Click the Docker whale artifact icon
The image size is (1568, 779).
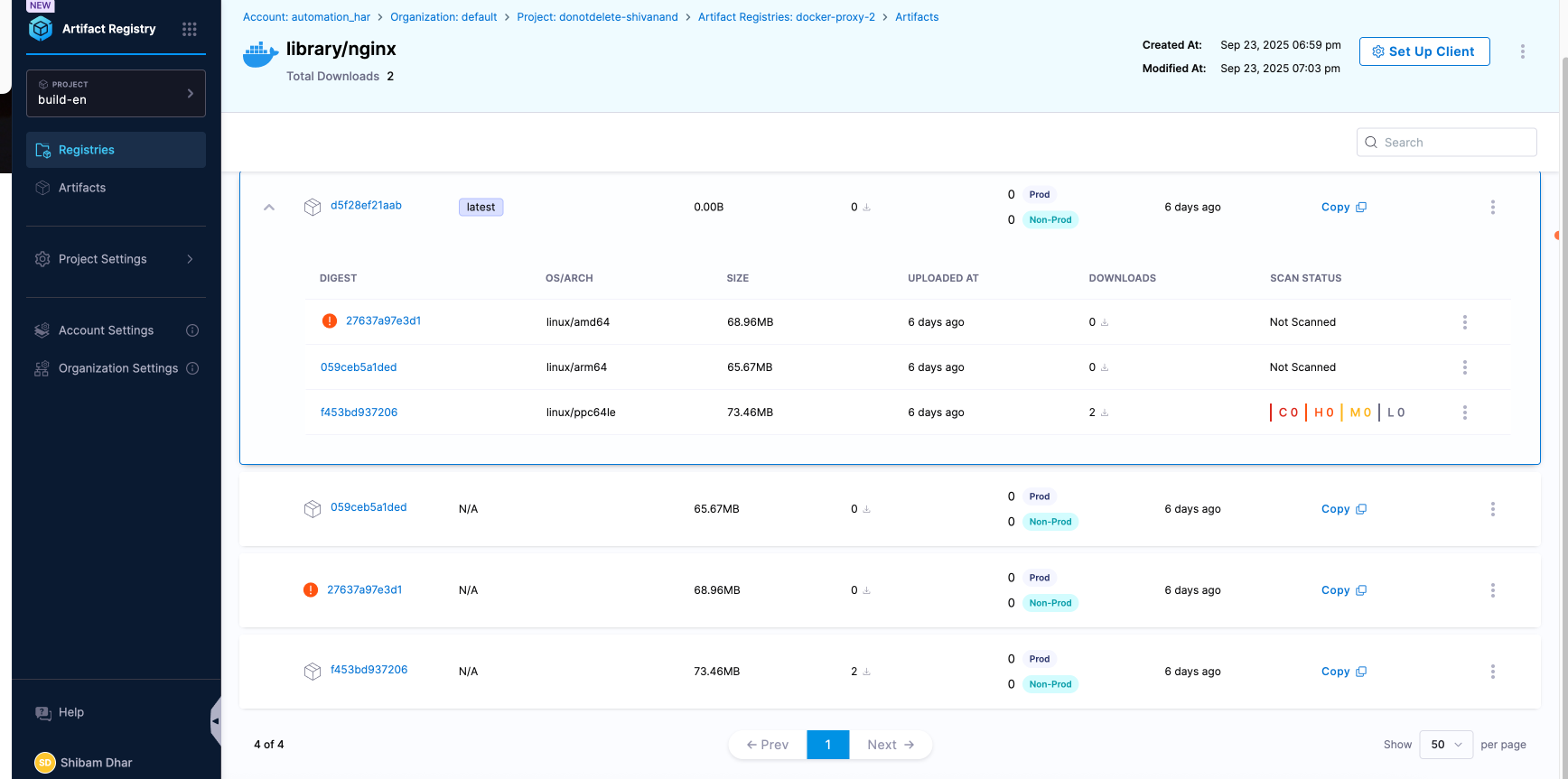coord(260,55)
